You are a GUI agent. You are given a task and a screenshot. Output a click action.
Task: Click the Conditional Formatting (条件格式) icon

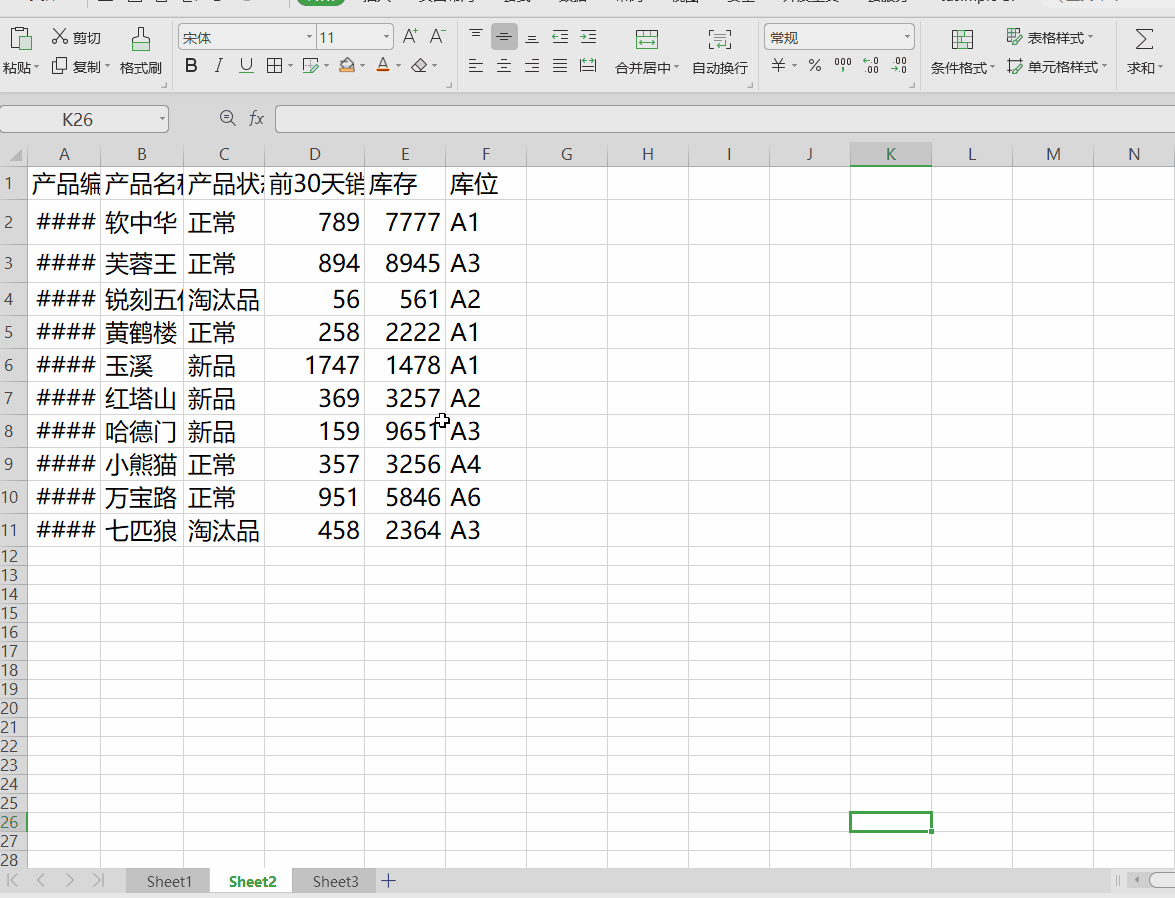(961, 40)
